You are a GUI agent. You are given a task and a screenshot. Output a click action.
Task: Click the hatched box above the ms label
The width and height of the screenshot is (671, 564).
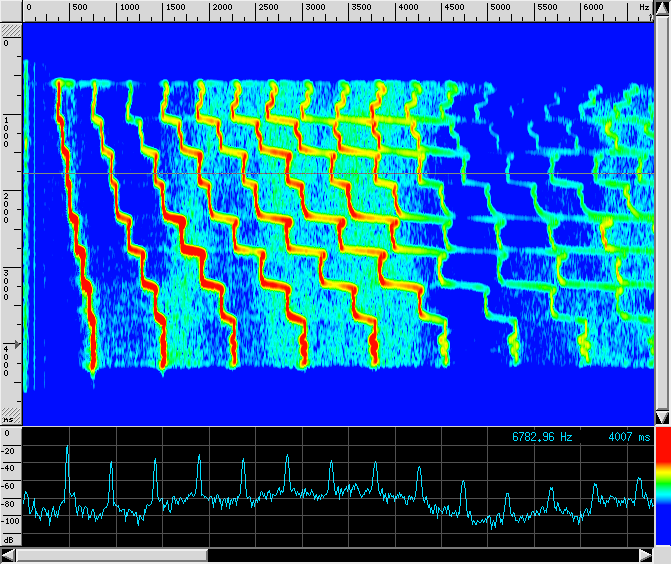10,412
